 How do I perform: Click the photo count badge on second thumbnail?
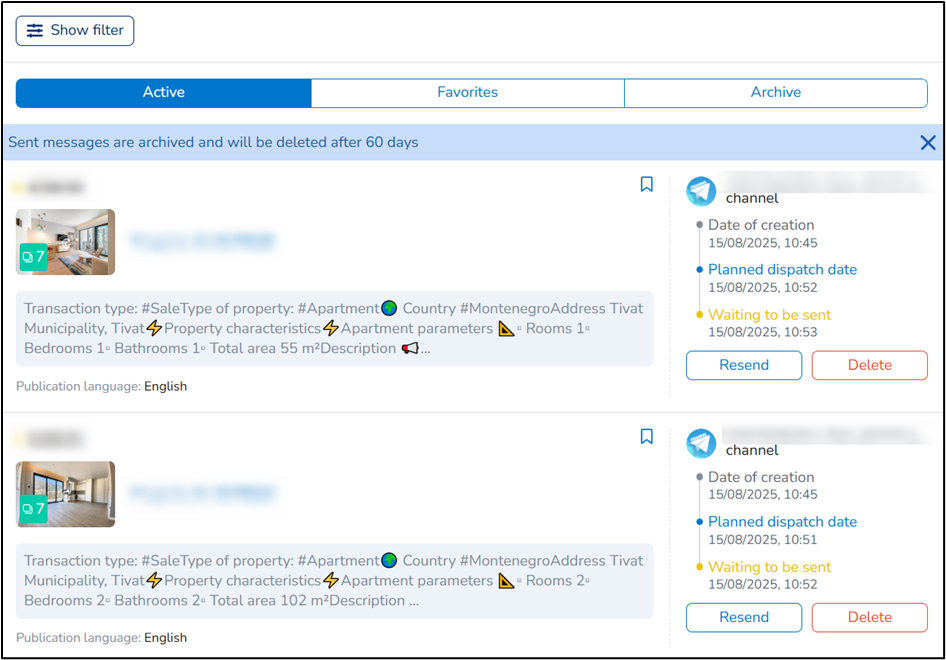(x=33, y=509)
